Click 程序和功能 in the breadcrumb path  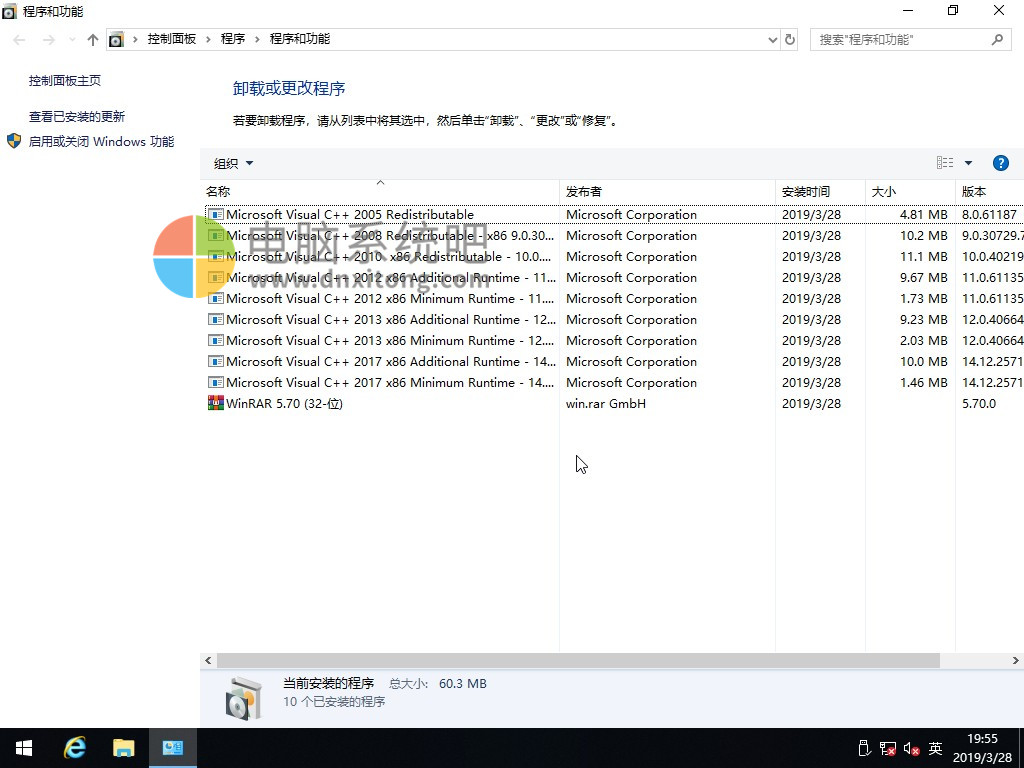click(300, 39)
